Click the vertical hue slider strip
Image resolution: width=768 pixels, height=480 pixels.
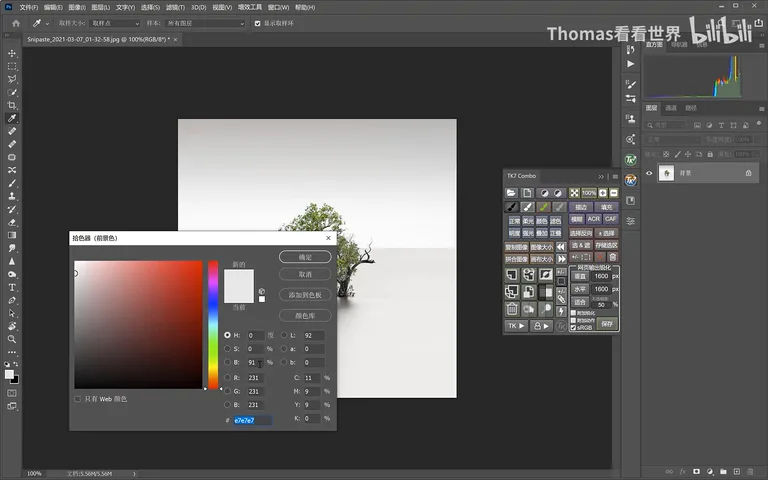point(213,325)
